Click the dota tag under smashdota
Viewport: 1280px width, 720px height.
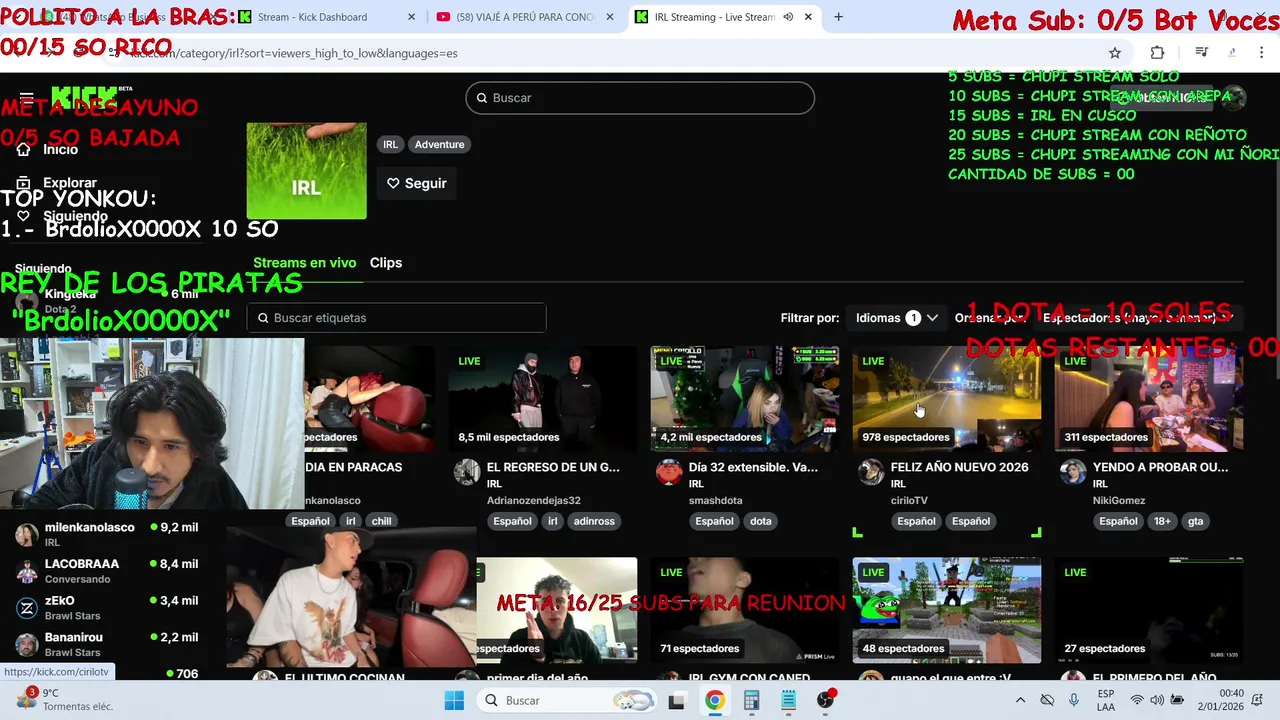pyautogui.click(x=761, y=521)
